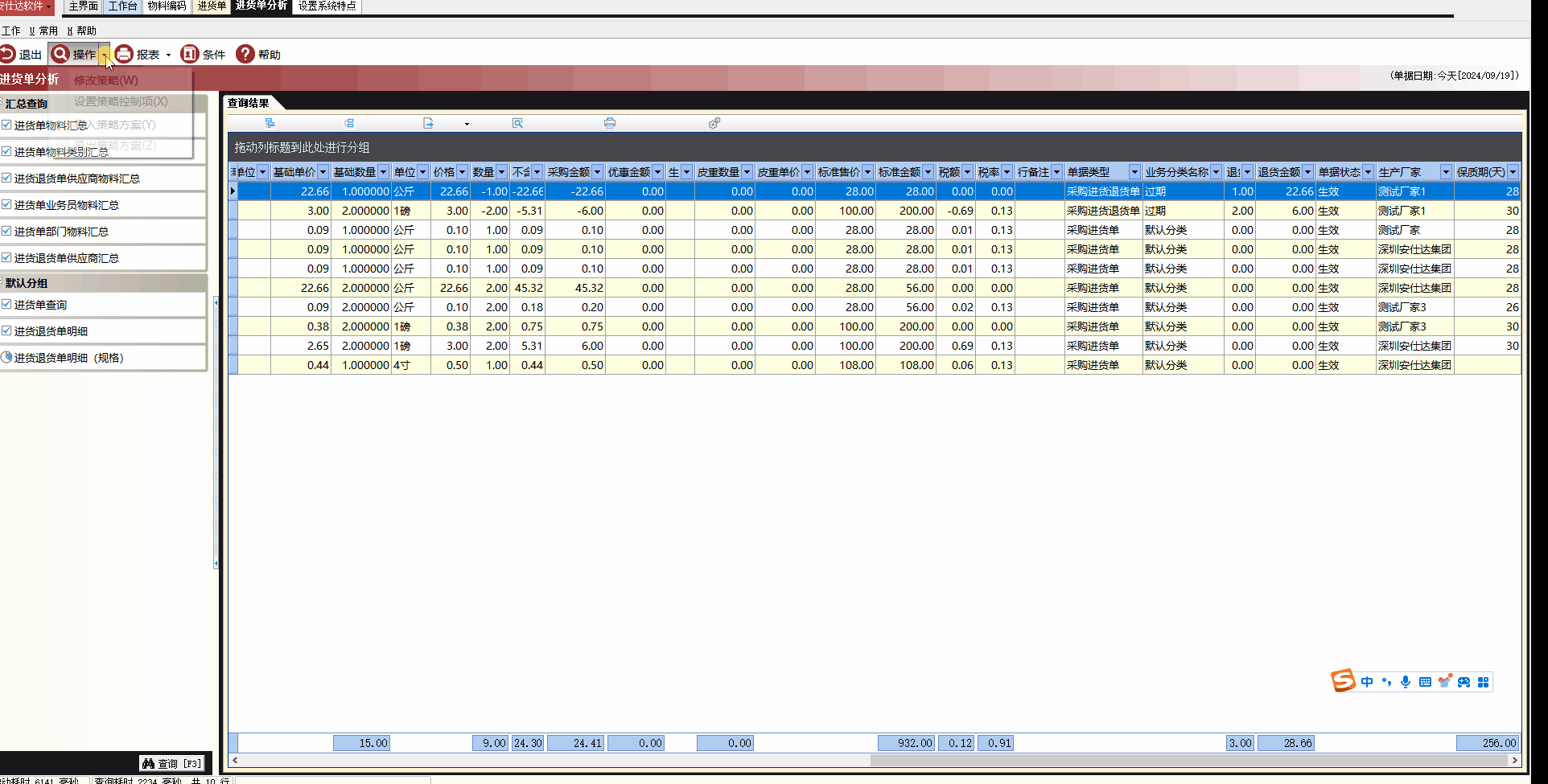
Task: Open the 常用 menu
Action: 43,31
